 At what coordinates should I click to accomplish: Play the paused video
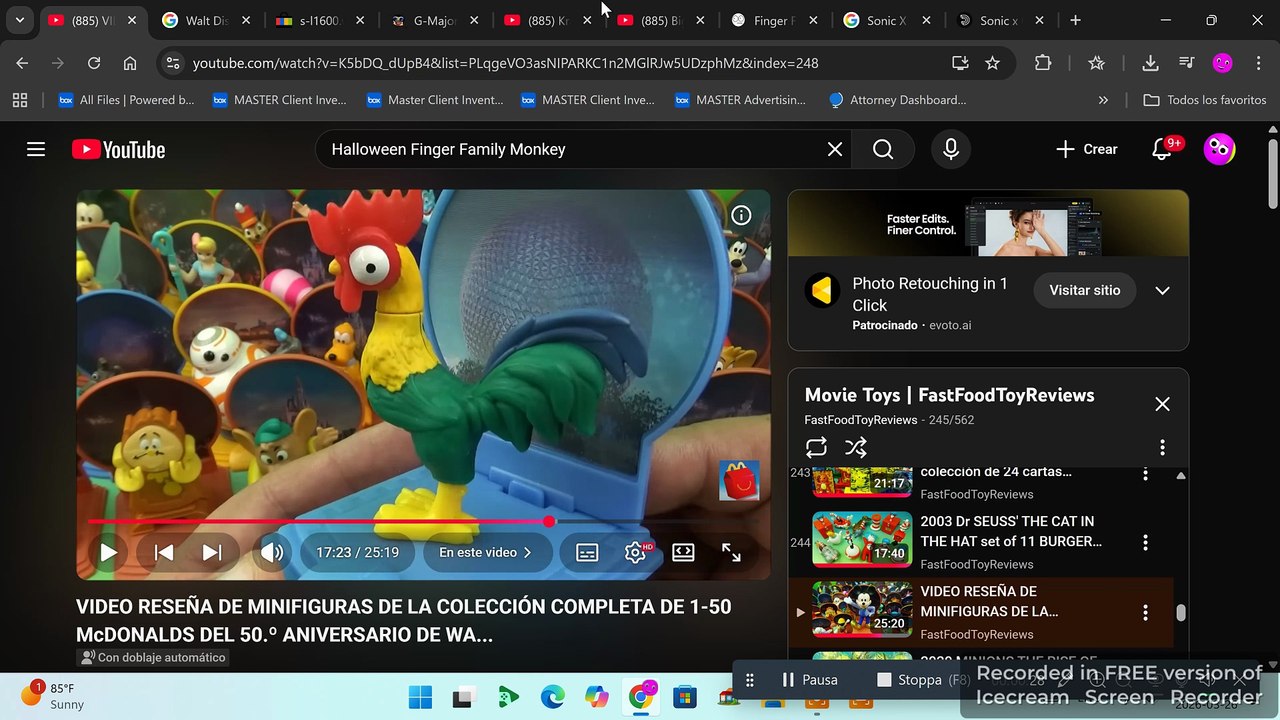coord(108,552)
